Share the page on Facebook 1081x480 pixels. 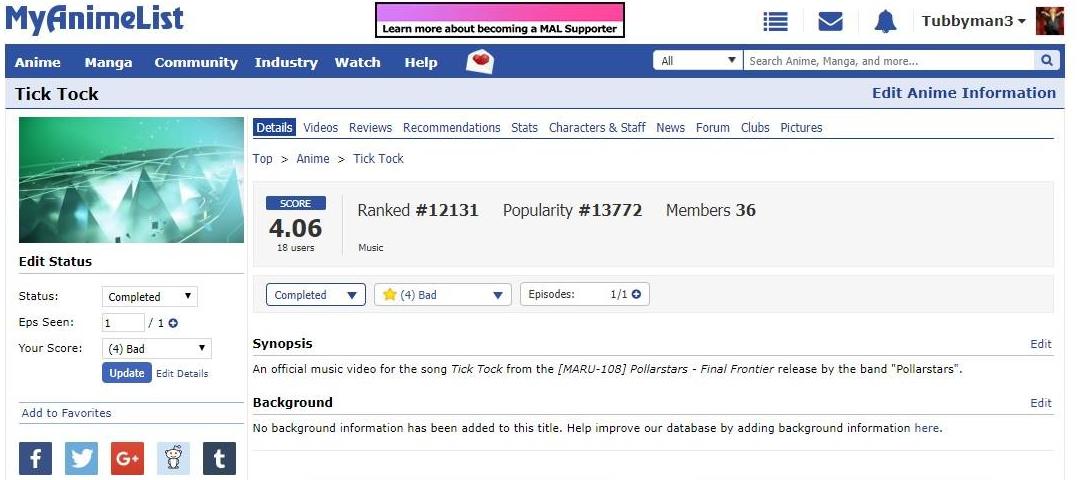35,459
